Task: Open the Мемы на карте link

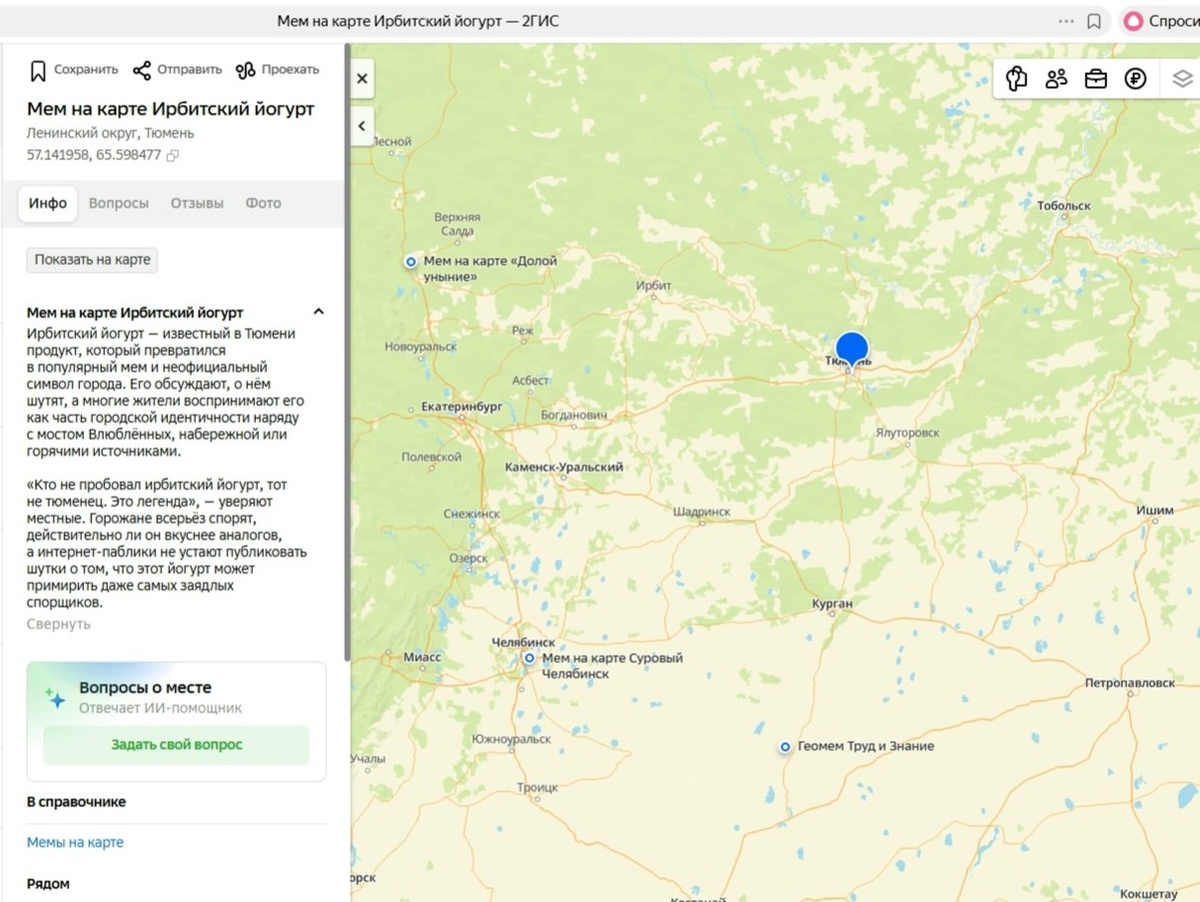Action: coord(75,842)
